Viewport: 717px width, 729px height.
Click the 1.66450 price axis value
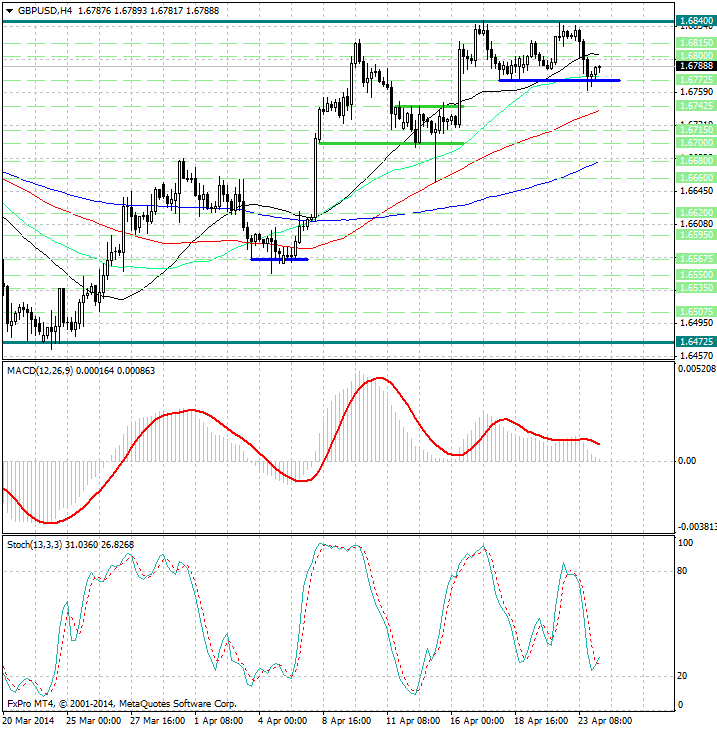coord(696,191)
